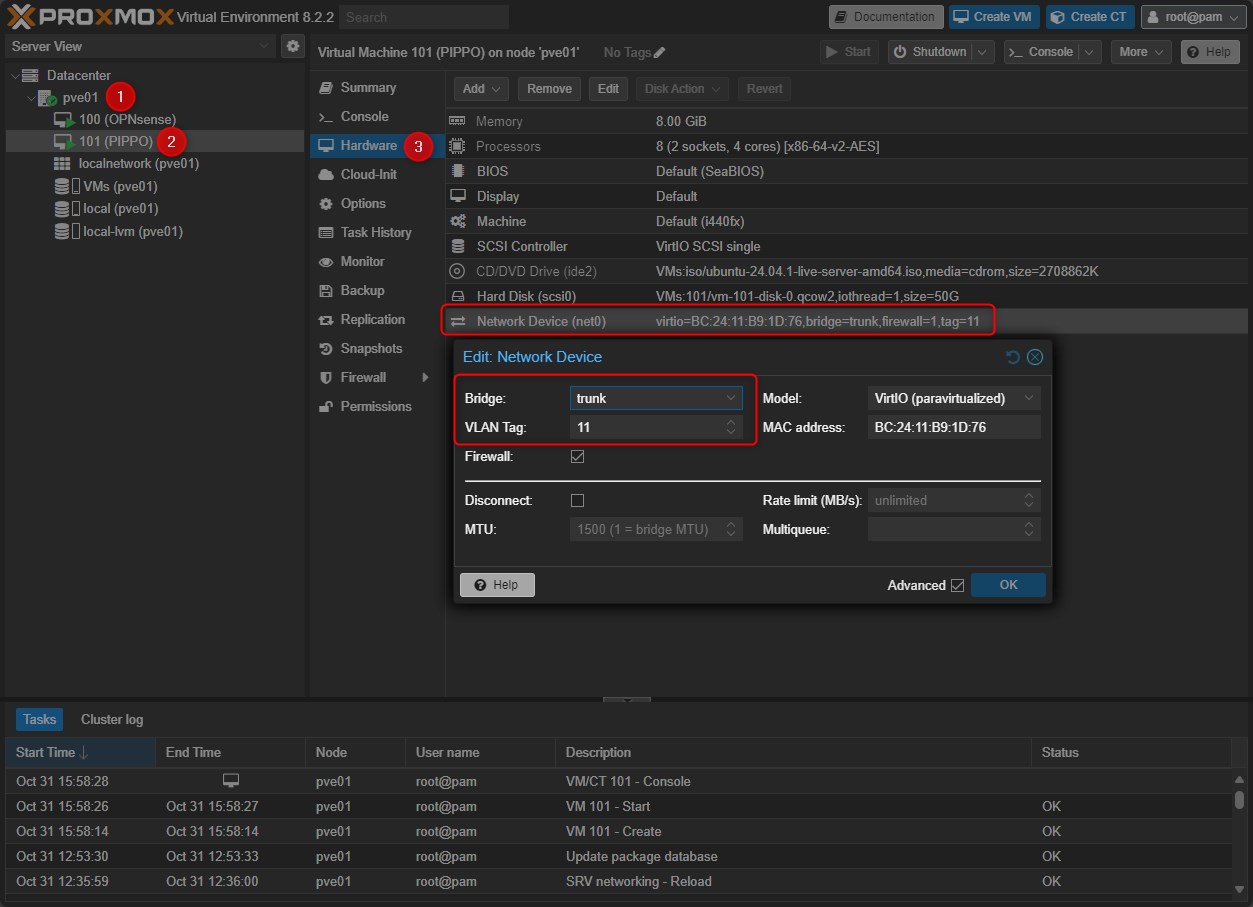Select the local-lvm (pve01) storage icon
Viewport: 1253px width, 907px height.
(64, 232)
